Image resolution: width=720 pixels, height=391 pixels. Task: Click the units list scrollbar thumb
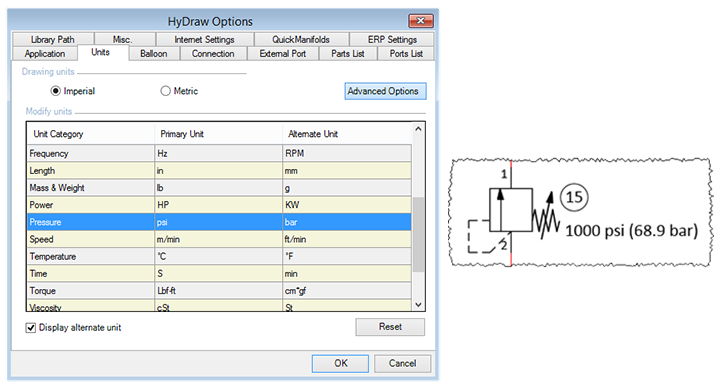[418, 234]
